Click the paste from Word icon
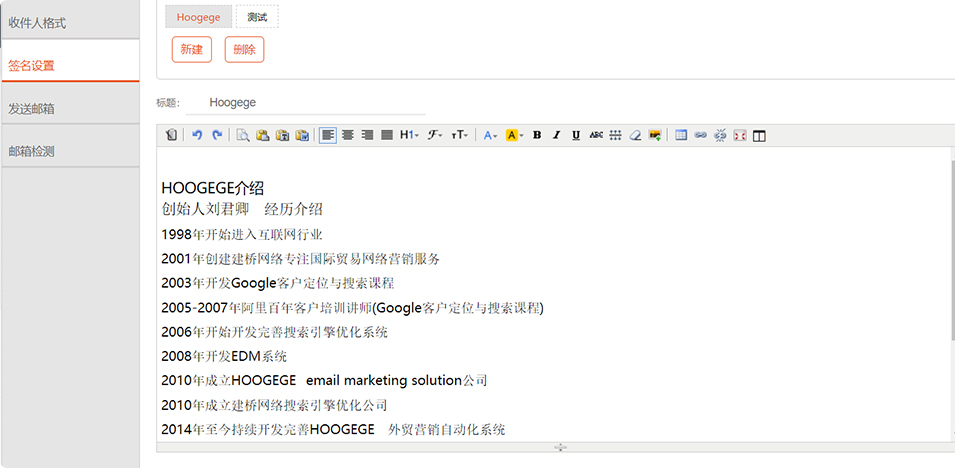This screenshot has height=468, width=955. click(301, 135)
